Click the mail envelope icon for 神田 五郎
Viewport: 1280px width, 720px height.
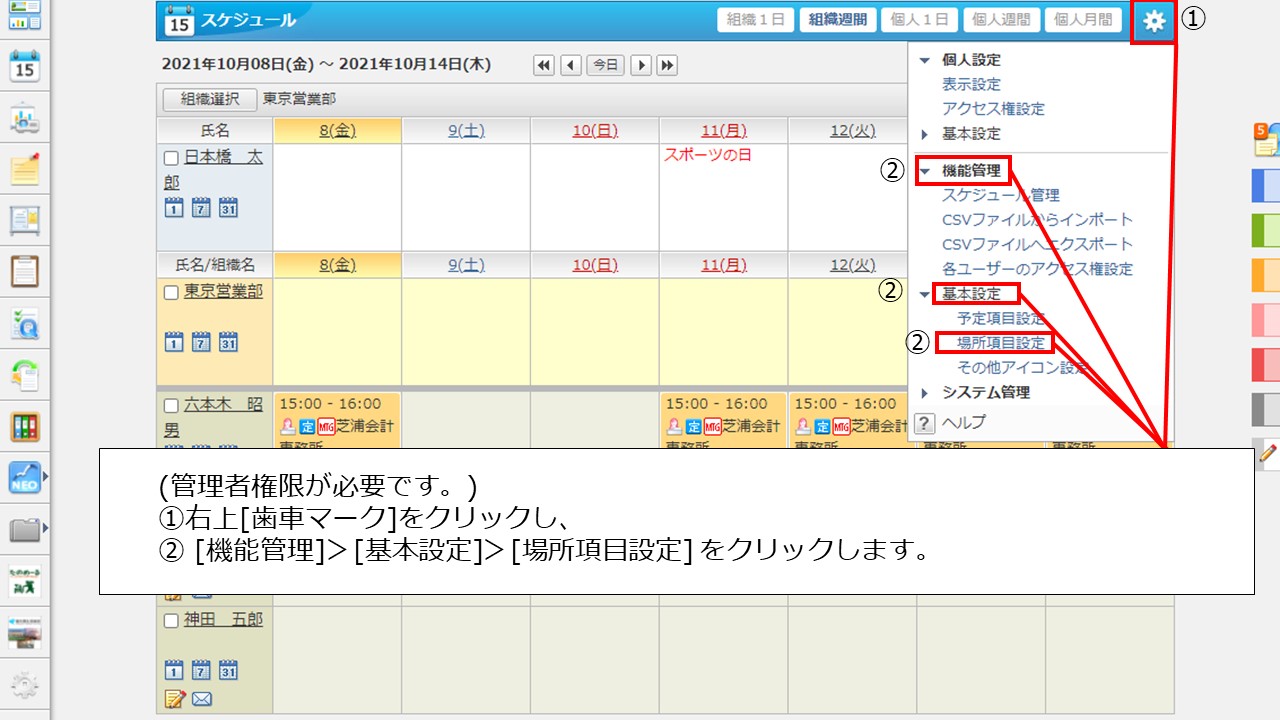pyautogui.click(x=201, y=698)
